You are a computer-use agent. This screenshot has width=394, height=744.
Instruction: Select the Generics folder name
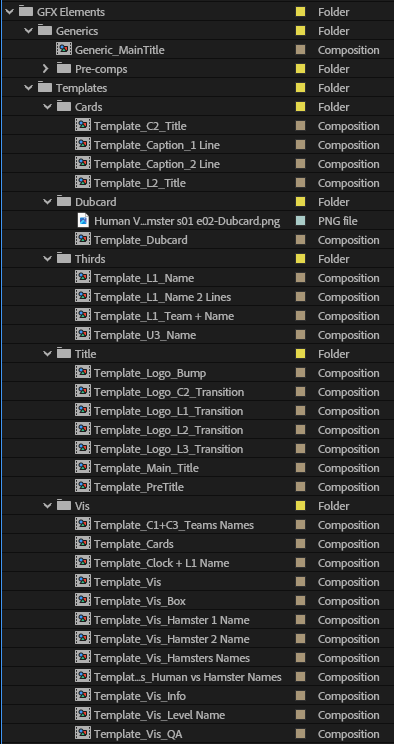tap(77, 31)
